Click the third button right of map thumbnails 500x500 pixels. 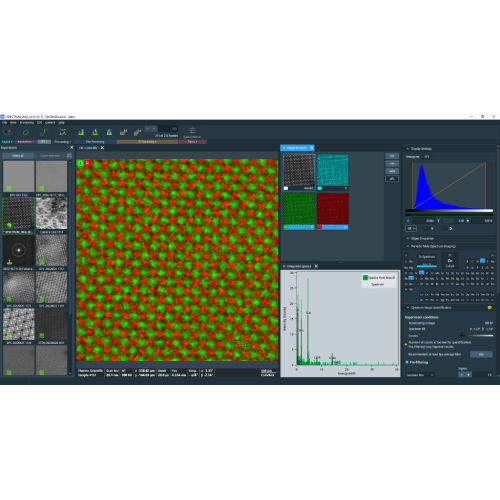pos(392,171)
